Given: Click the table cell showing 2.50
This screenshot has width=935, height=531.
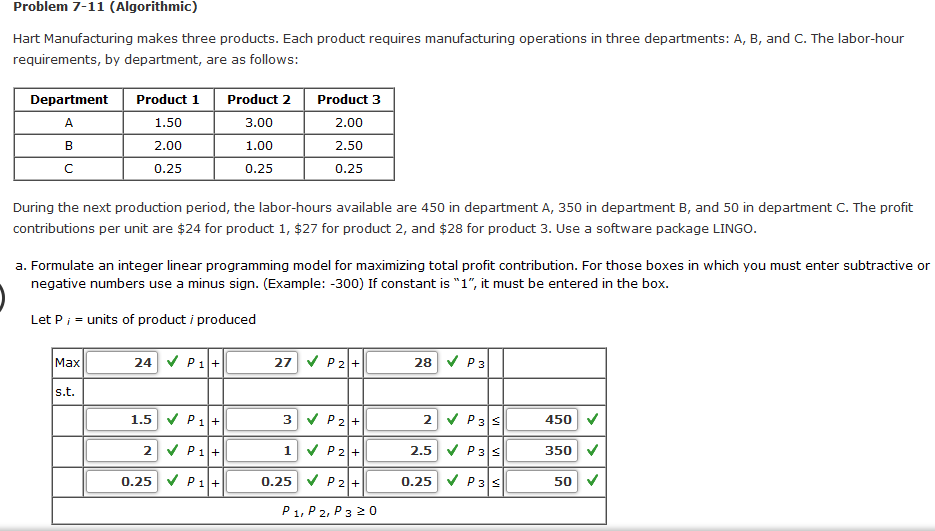Looking at the screenshot, I should pyautogui.click(x=349, y=146).
